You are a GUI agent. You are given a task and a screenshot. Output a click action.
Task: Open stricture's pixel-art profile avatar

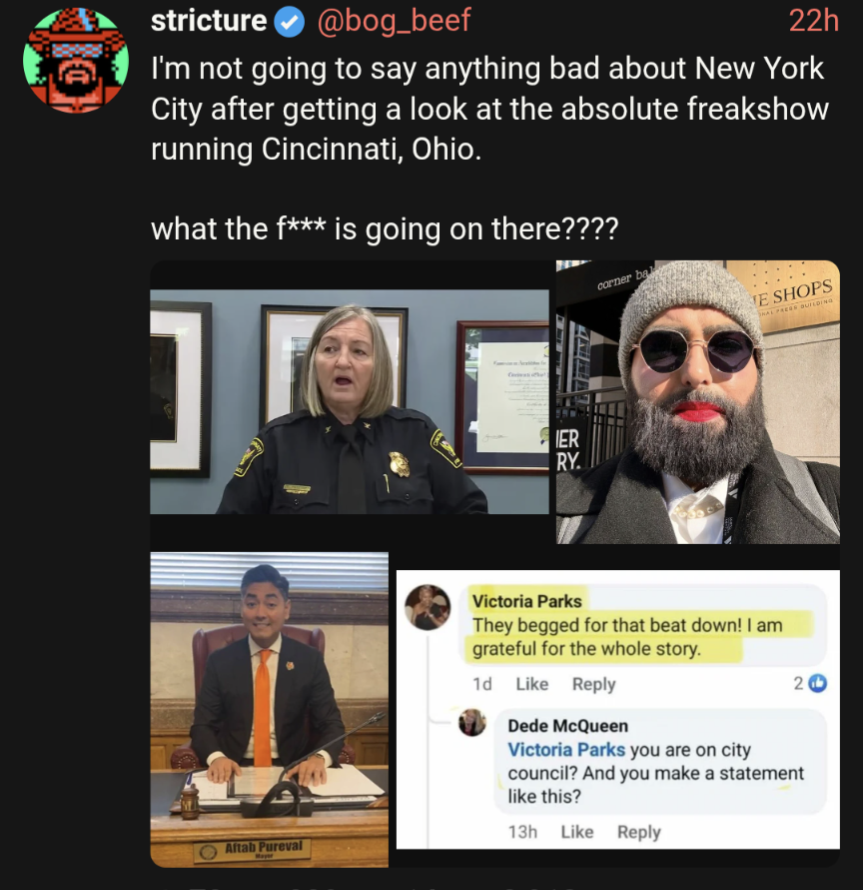(76, 60)
